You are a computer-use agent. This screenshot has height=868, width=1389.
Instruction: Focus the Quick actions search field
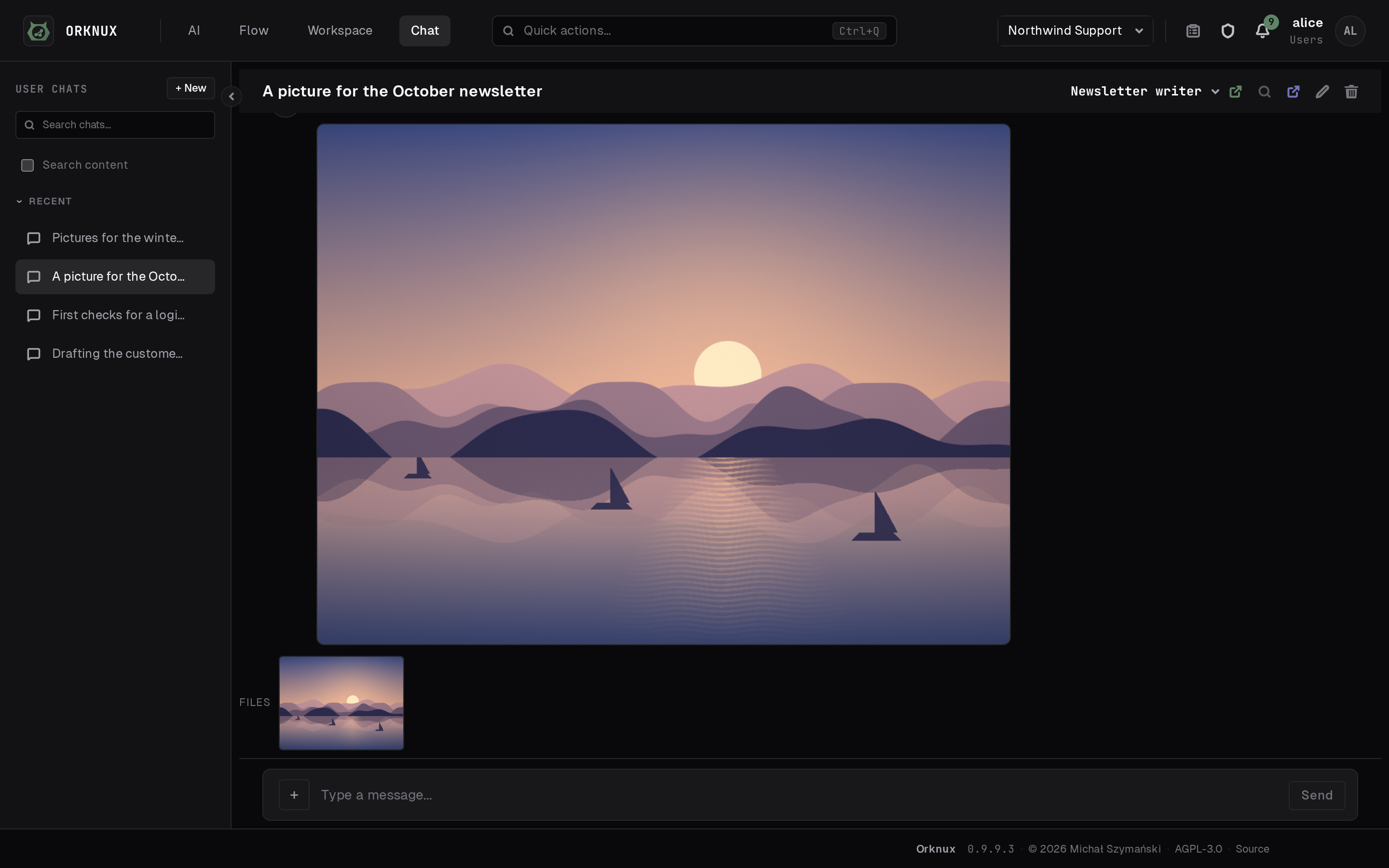pyautogui.click(x=694, y=31)
